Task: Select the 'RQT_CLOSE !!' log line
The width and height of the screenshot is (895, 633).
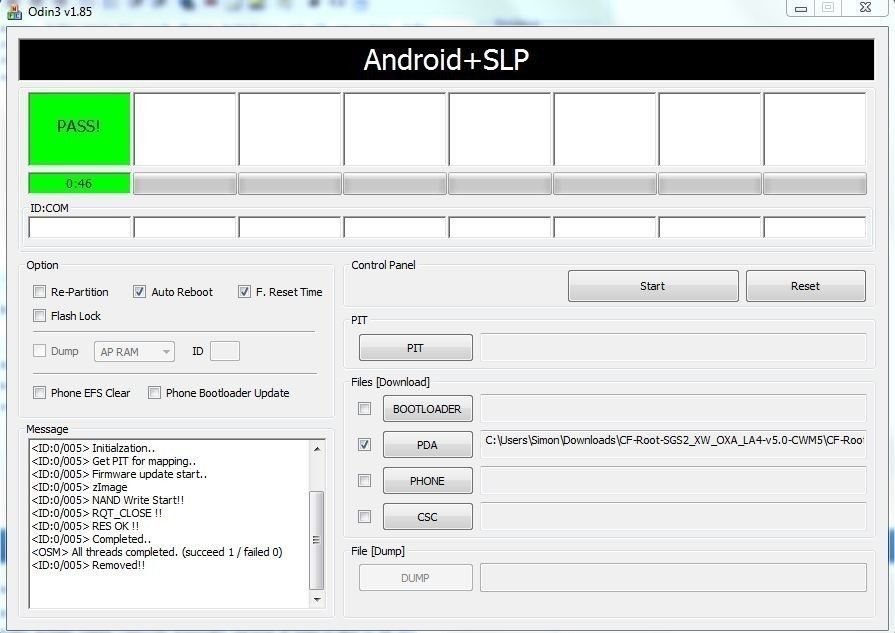Action: 97,513
